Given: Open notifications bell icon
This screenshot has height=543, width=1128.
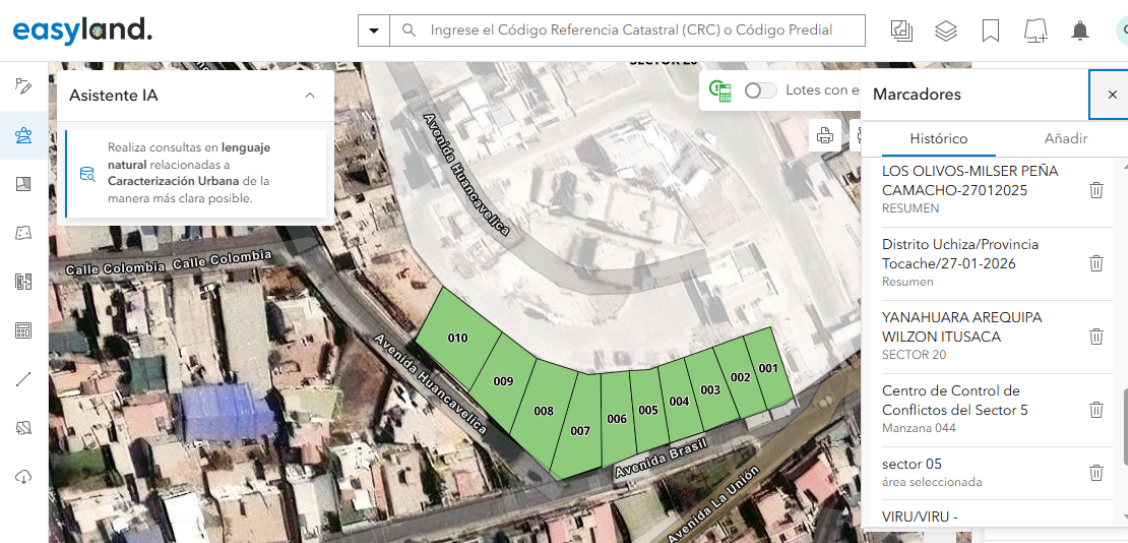Looking at the screenshot, I should (1080, 31).
